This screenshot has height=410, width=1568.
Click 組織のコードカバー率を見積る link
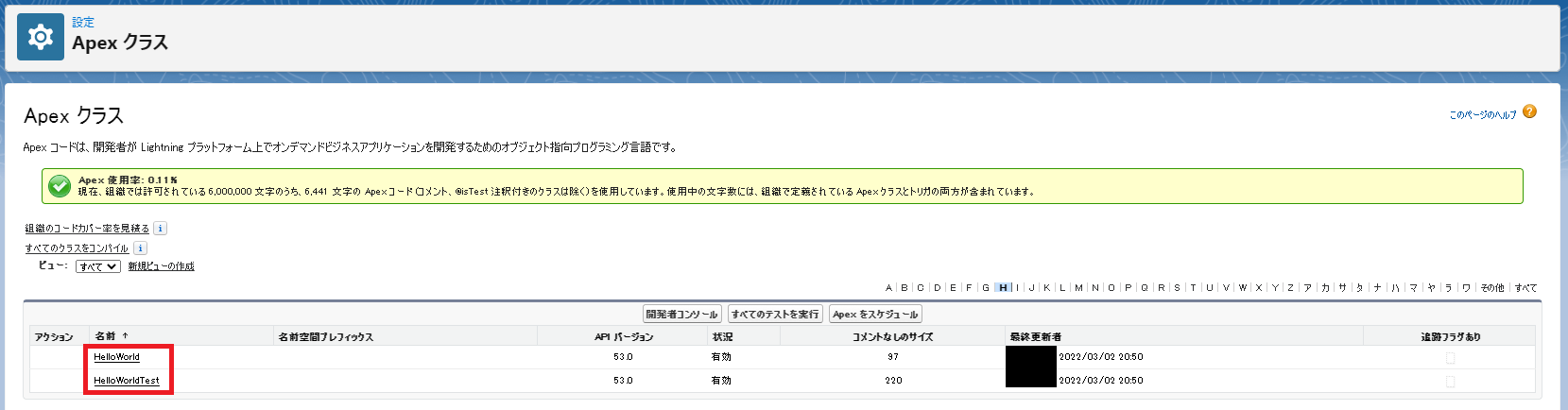(x=87, y=229)
